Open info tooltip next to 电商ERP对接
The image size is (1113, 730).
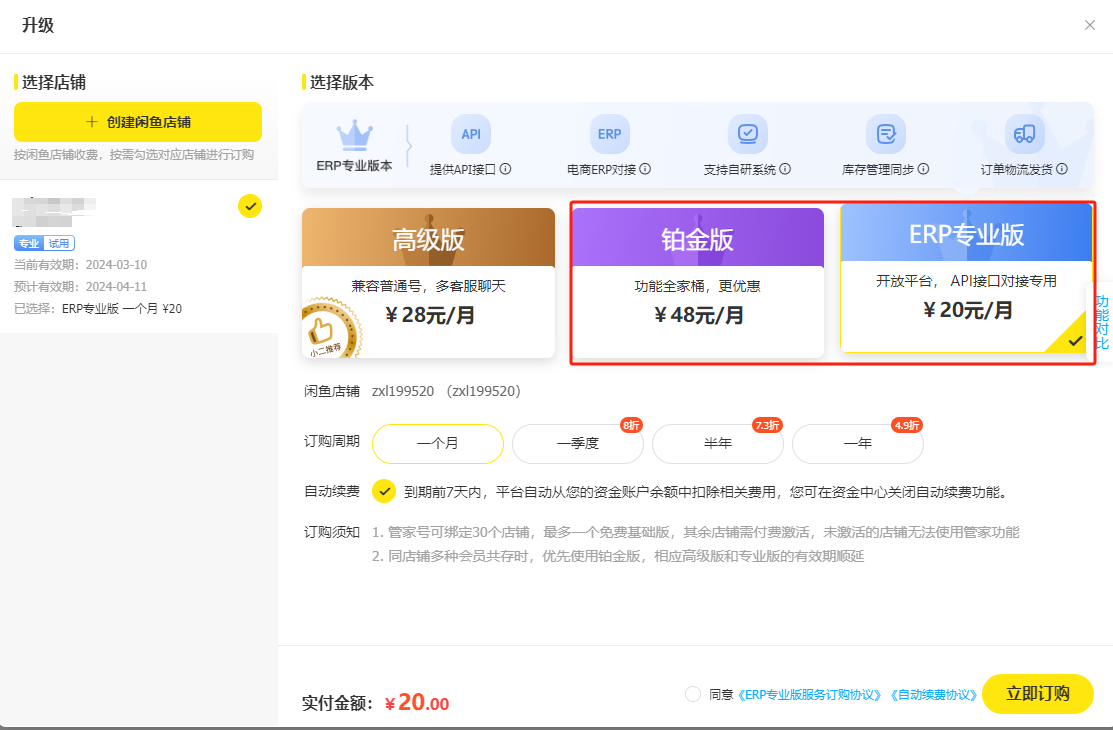click(x=645, y=169)
